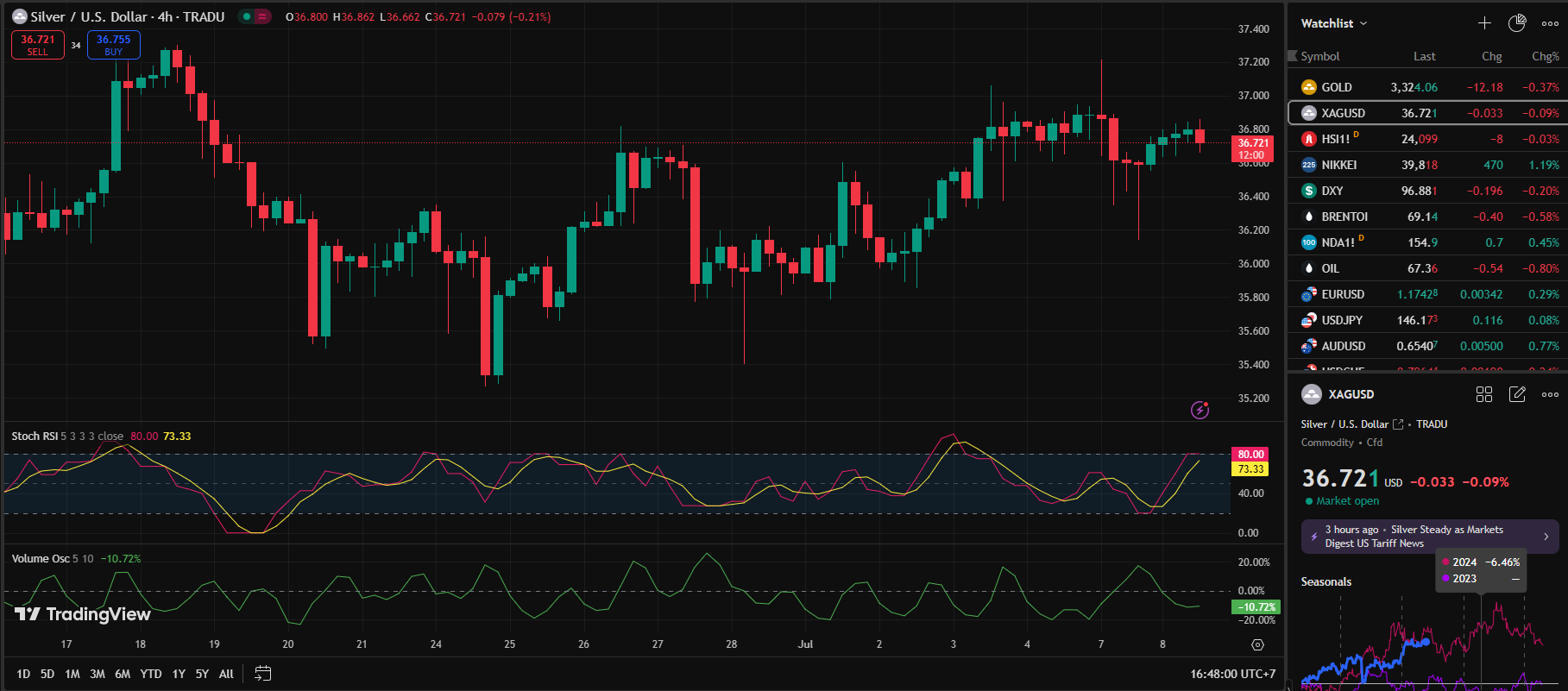Expand the Silver Steady news item arrow

point(1546,537)
